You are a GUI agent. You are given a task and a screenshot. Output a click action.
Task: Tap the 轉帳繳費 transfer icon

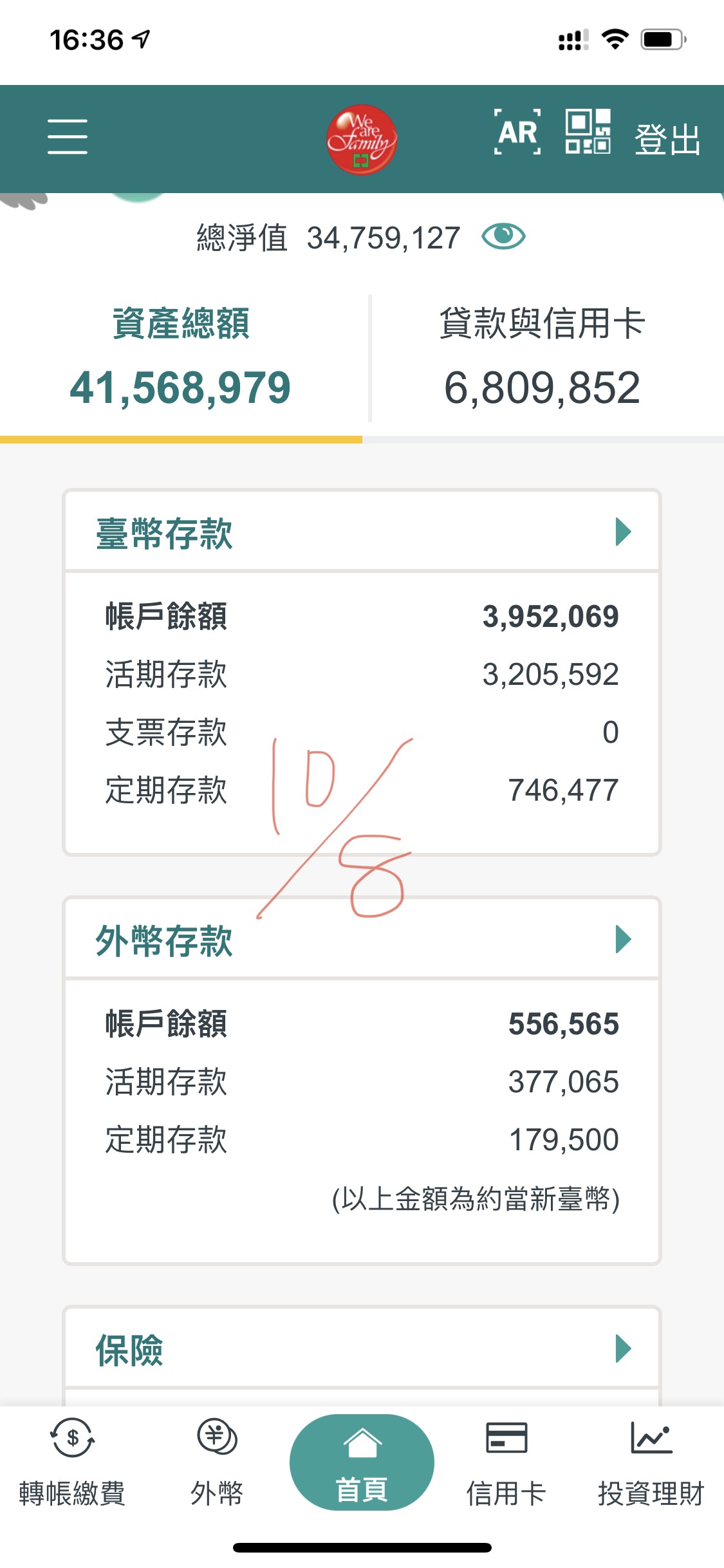tap(72, 1438)
